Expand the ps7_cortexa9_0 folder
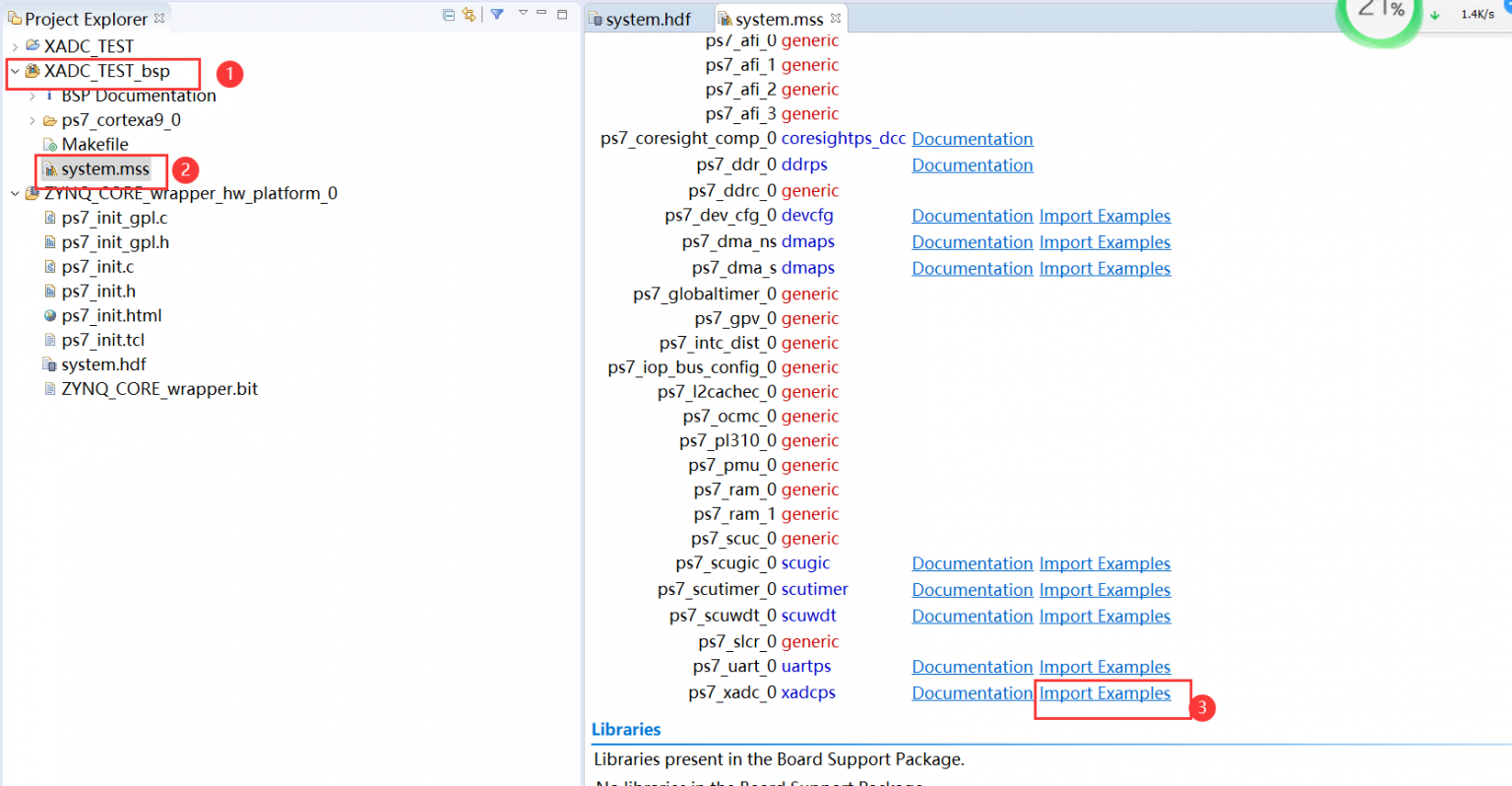1512x786 pixels. click(32, 120)
